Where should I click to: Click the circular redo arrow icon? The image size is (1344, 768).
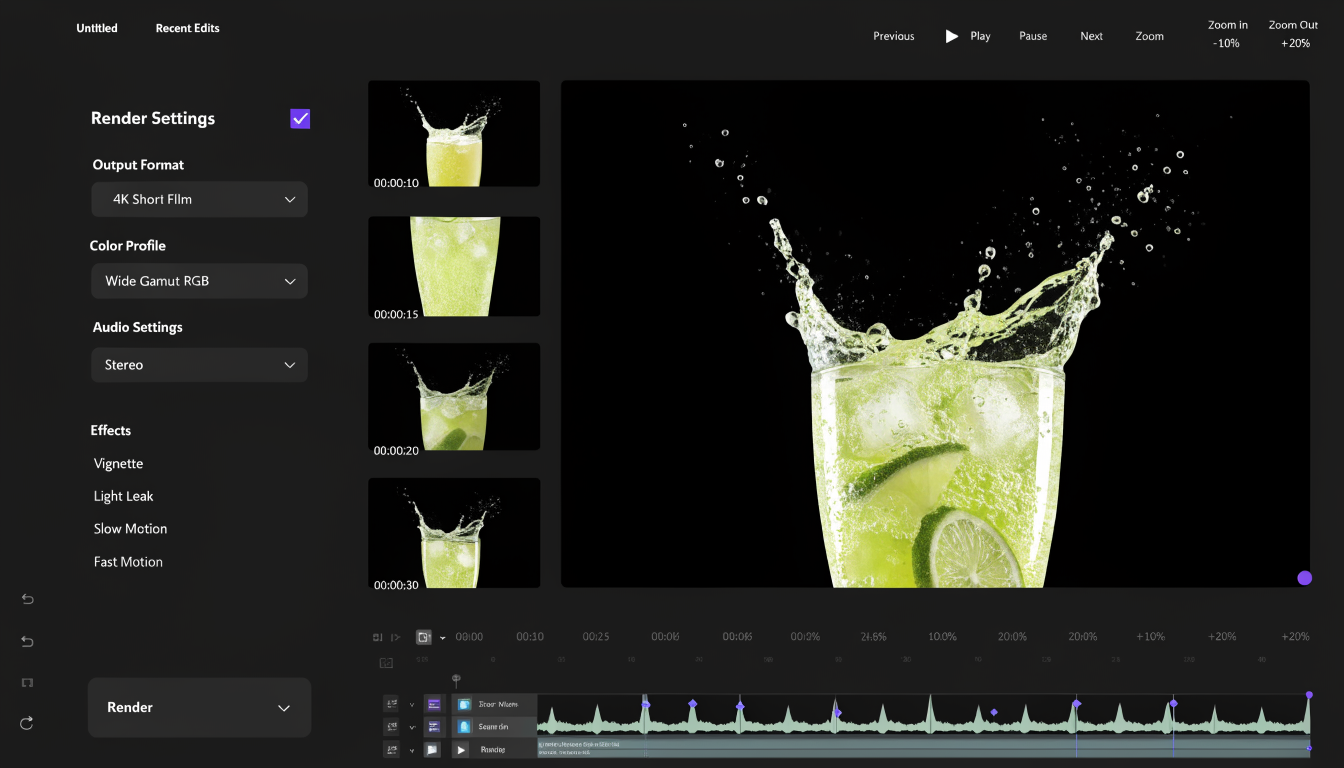click(27, 723)
